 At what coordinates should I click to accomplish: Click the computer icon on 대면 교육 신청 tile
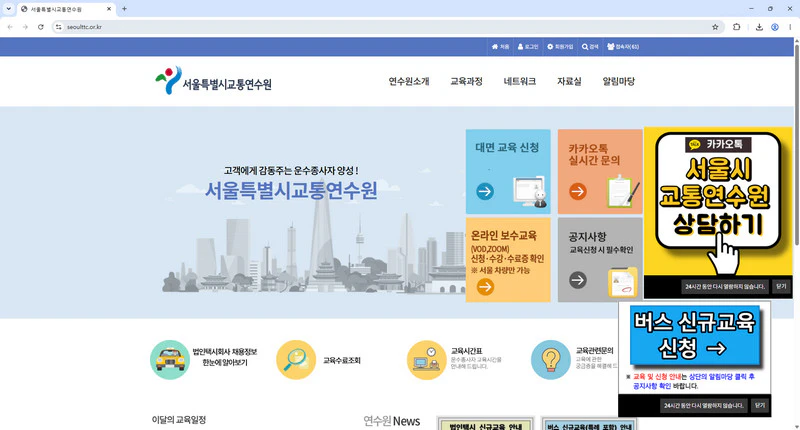click(x=530, y=191)
